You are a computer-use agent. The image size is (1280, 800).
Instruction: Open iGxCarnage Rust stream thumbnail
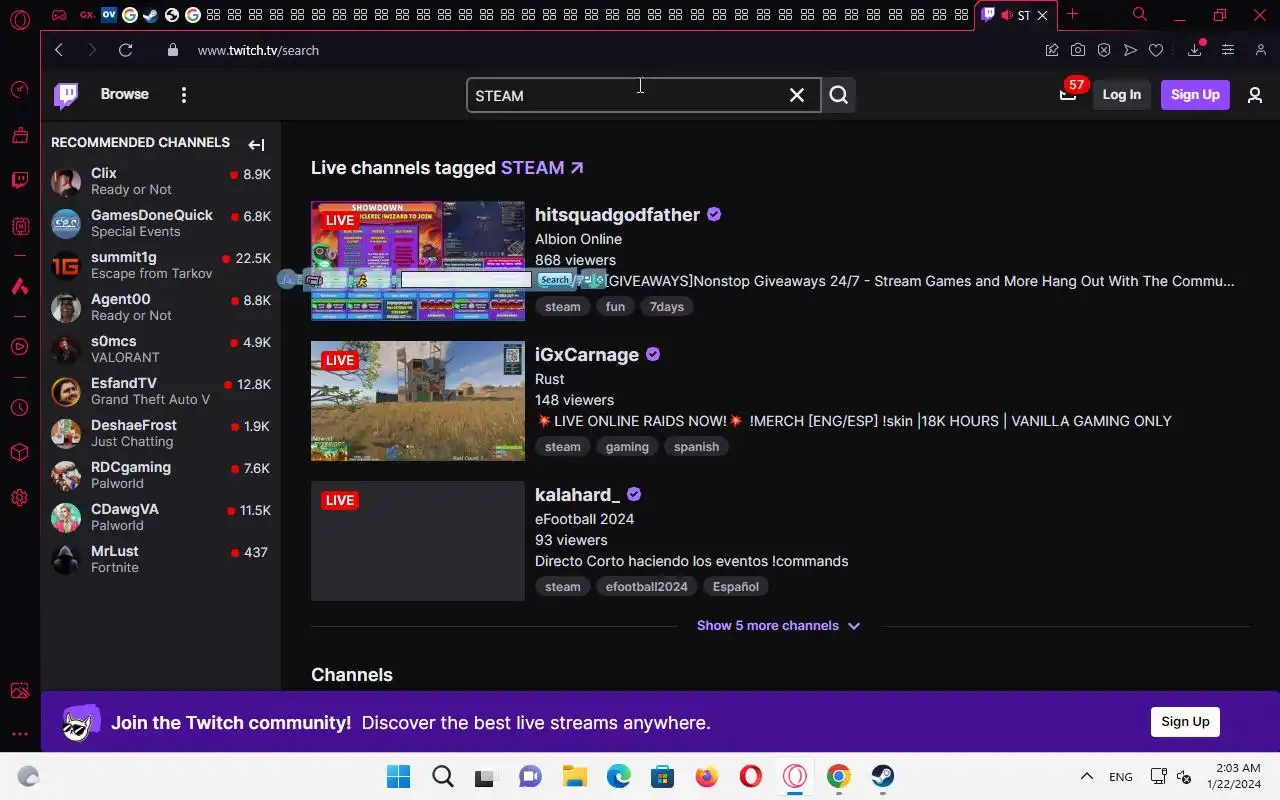coord(417,400)
